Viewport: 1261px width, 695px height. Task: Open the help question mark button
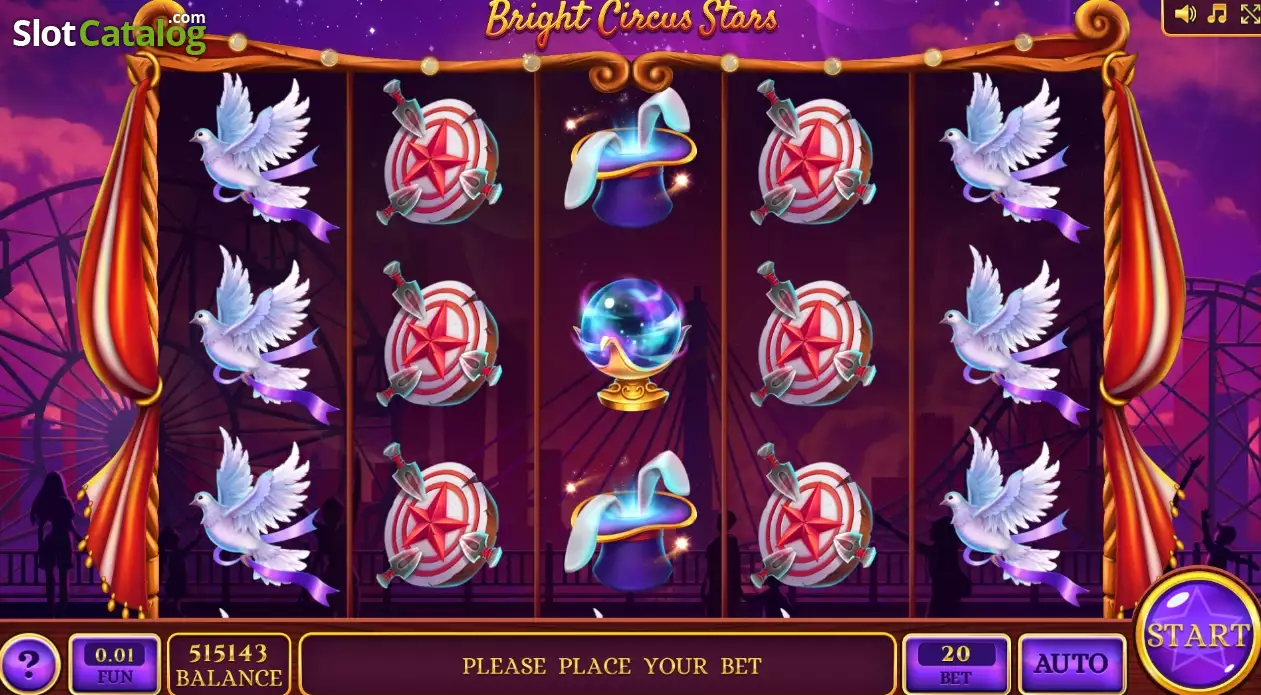(29, 664)
